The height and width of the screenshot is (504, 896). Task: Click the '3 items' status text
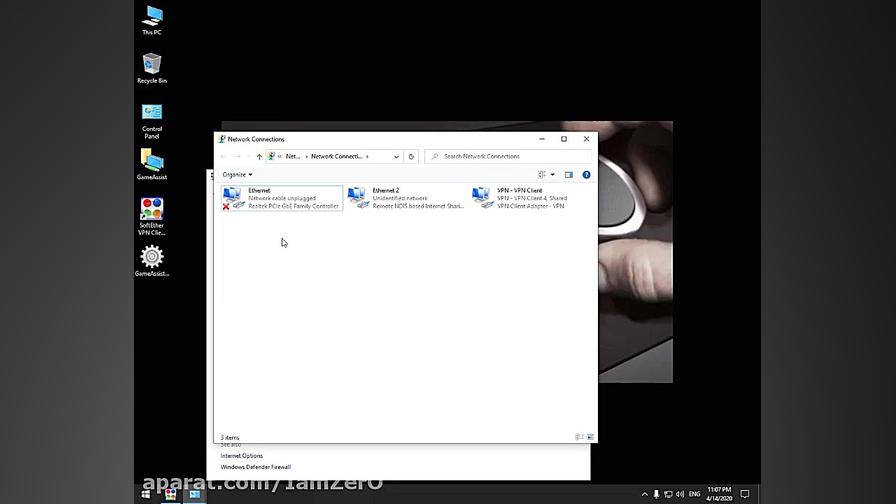click(x=230, y=438)
